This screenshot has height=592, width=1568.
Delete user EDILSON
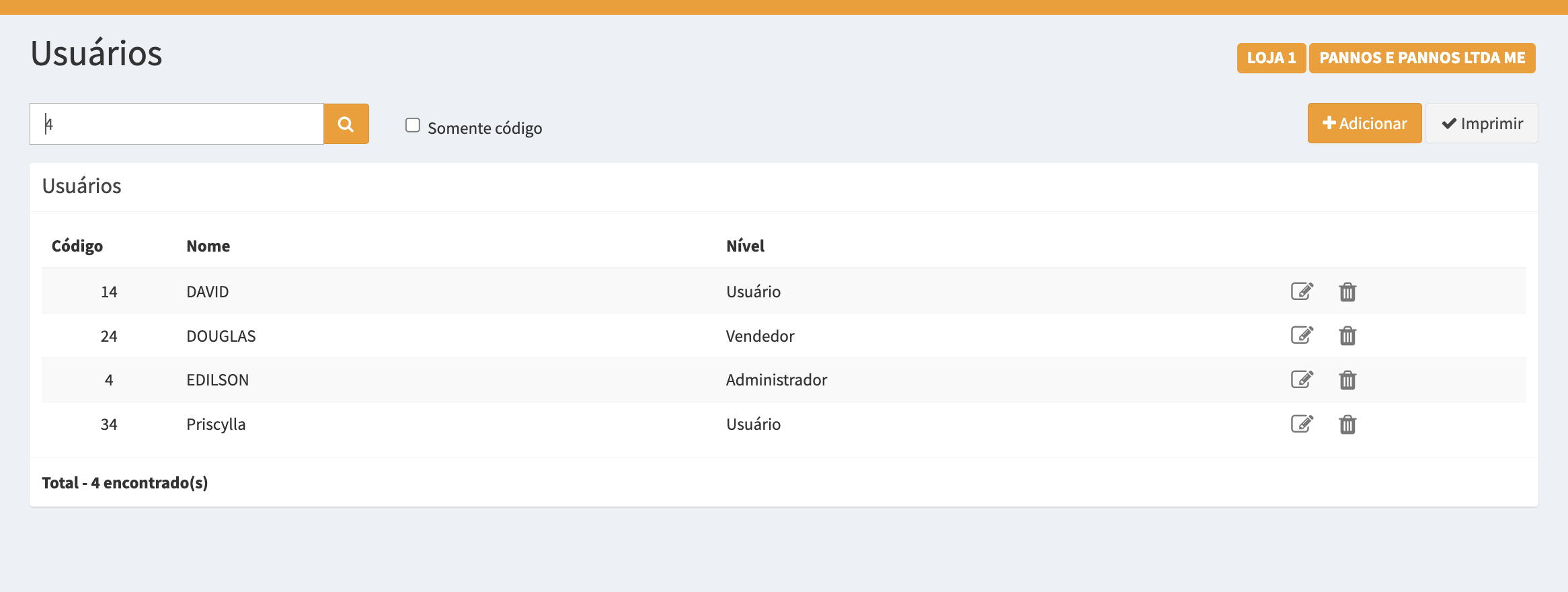[x=1347, y=380]
